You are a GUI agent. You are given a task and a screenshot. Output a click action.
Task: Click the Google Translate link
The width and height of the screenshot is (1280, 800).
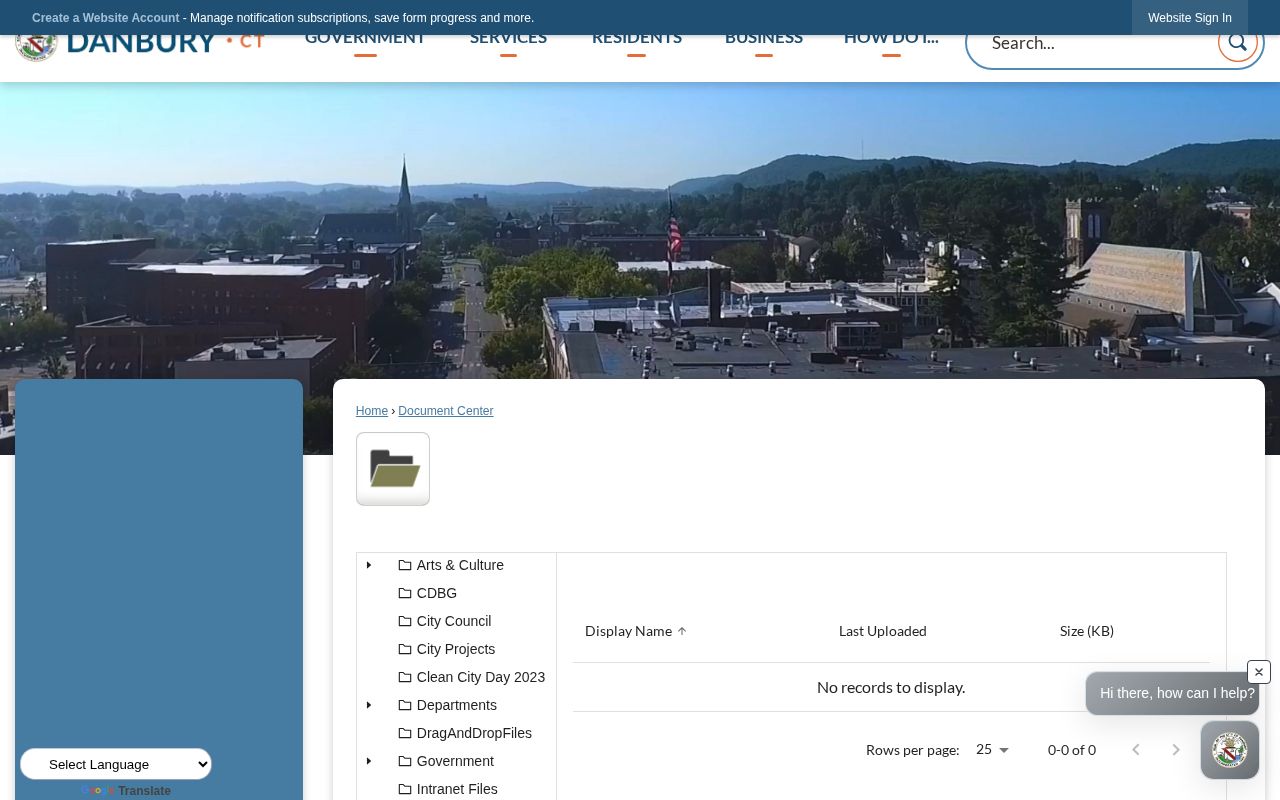[x=126, y=791]
